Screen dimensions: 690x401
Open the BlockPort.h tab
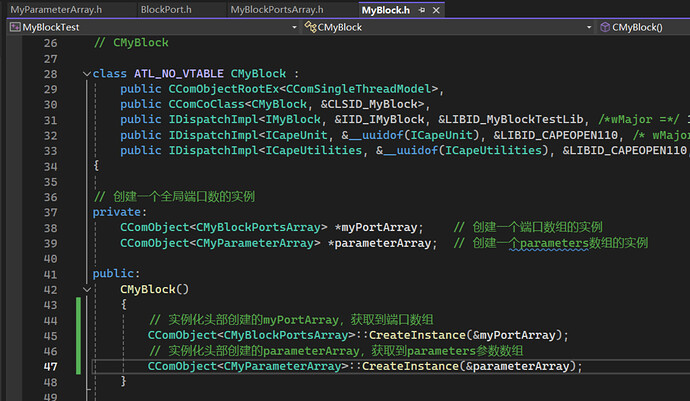[166, 10]
